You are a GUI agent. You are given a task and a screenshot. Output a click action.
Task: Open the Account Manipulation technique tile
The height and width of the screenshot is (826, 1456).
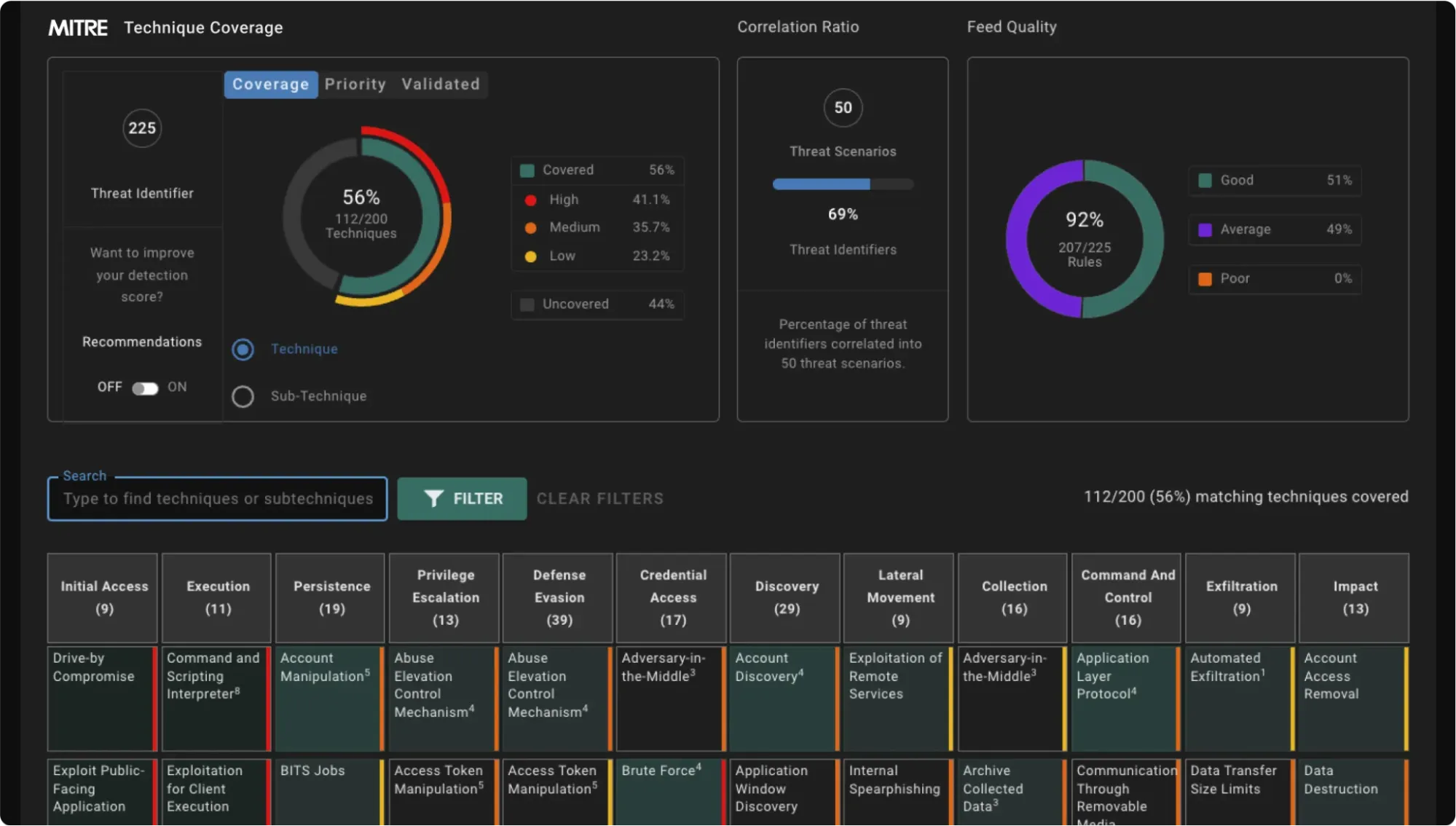tap(331, 699)
